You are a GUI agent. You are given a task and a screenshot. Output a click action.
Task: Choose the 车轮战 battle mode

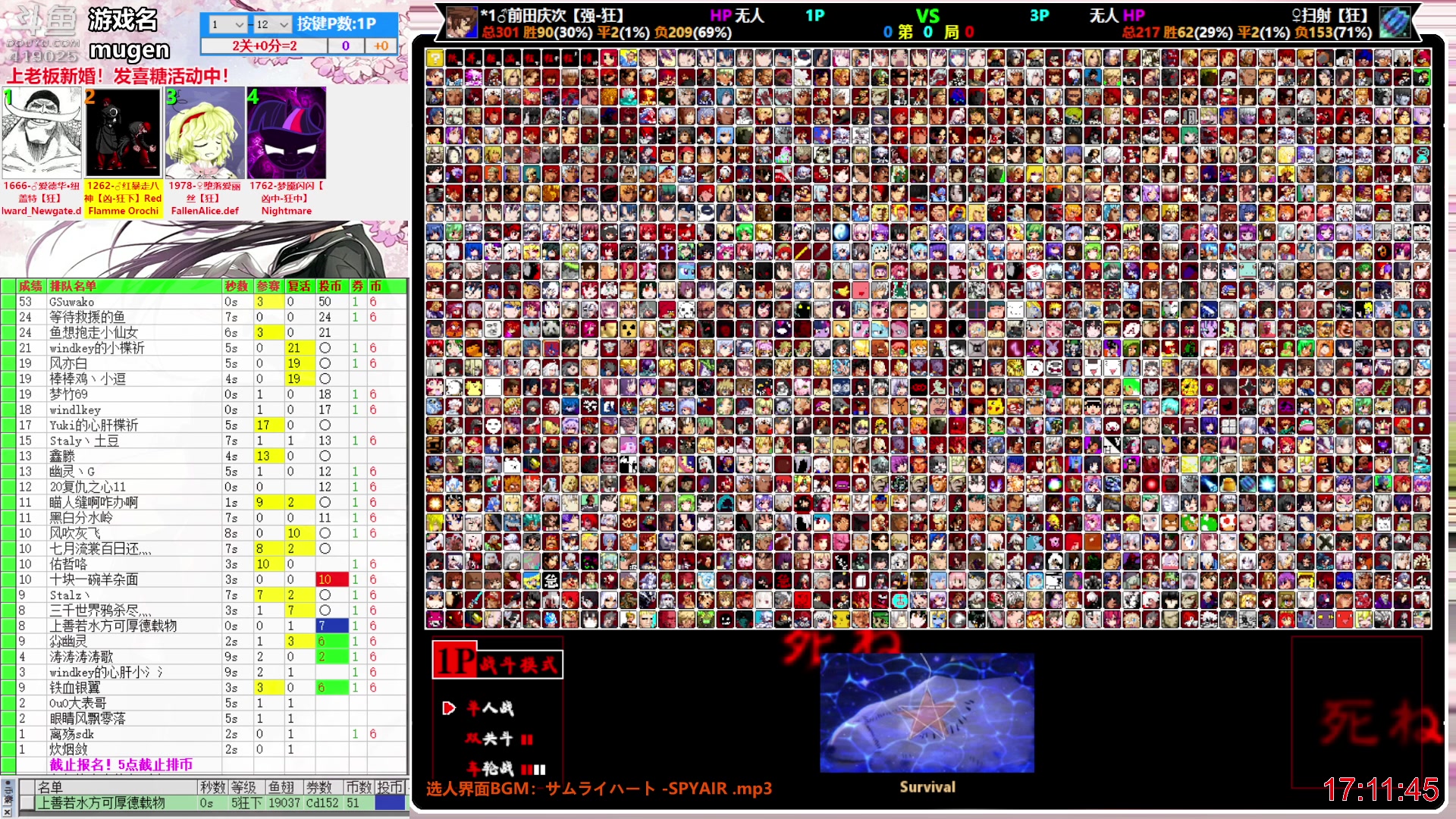(x=490, y=768)
